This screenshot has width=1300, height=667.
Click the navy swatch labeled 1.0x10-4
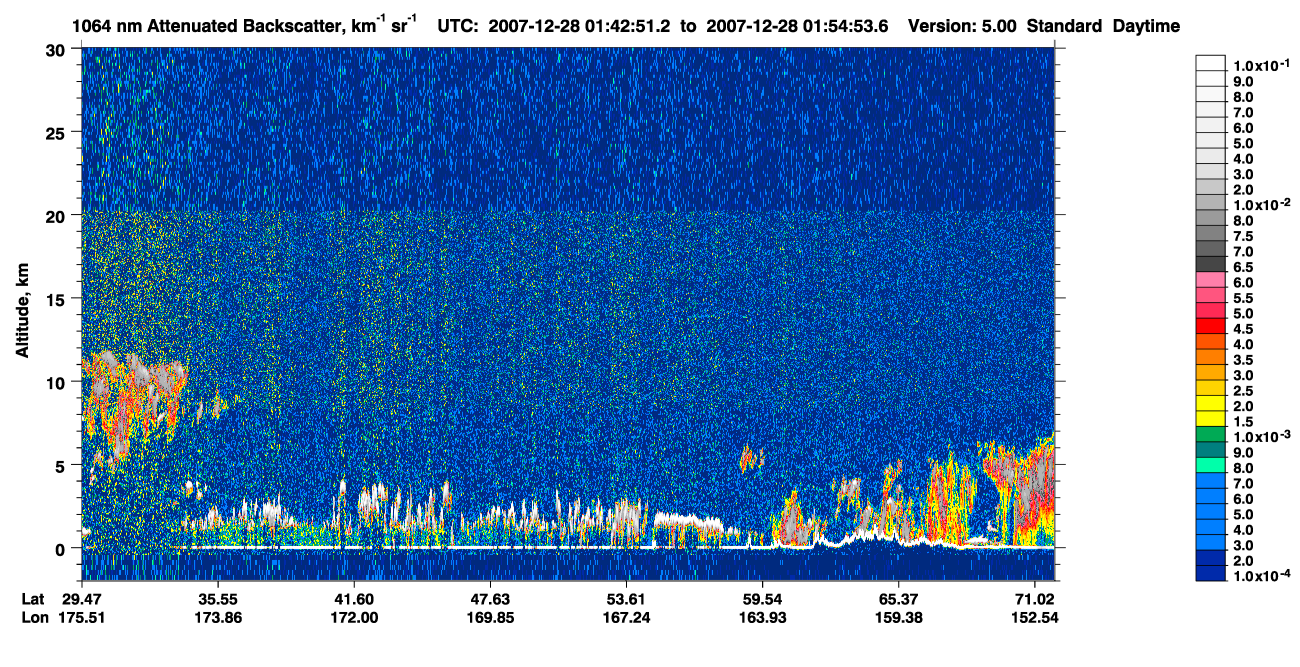(1211, 575)
